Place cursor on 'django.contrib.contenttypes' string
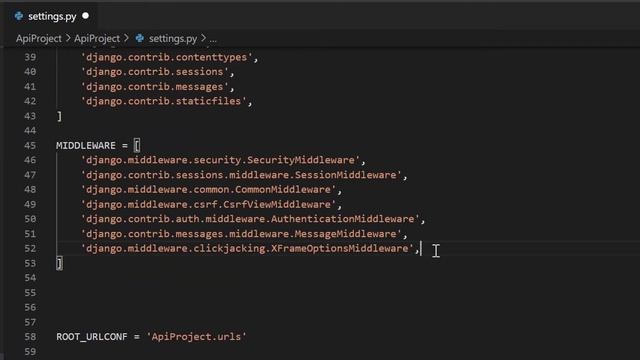Screen dimensions: 640x360 (x=167, y=57)
